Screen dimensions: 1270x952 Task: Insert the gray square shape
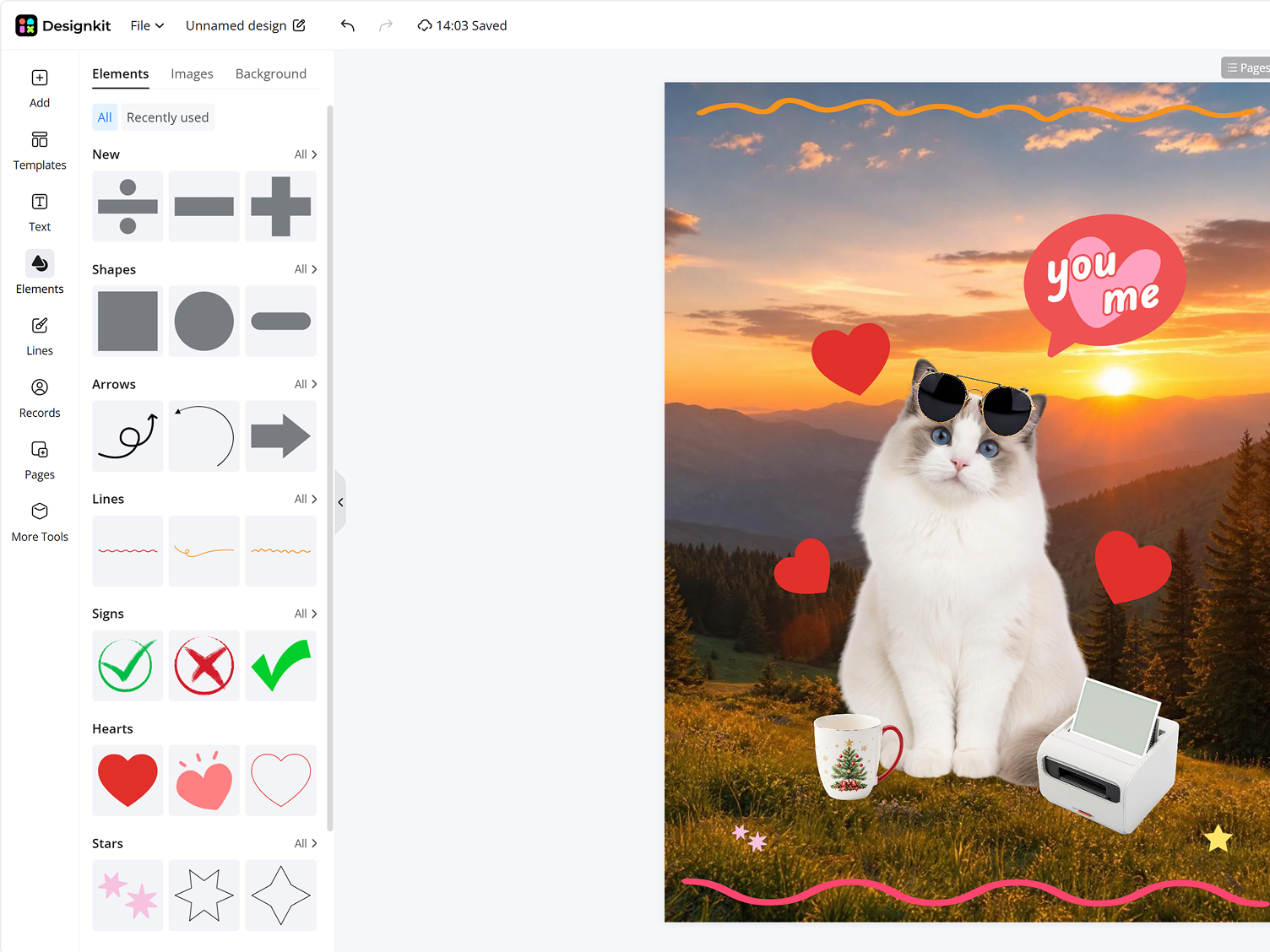(128, 322)
